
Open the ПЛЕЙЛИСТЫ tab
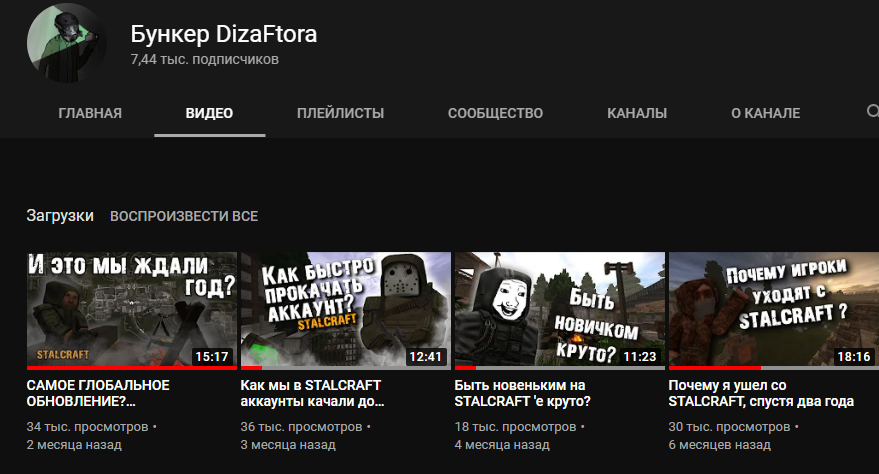coord(340,113)
